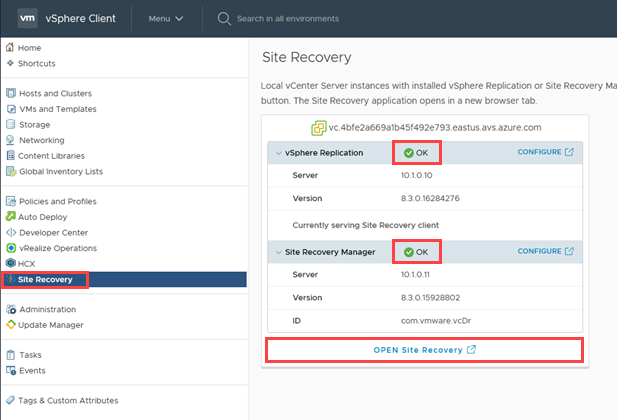The height and width of the screenshot is (420, 617).
Task: Click the Storage icon
Action: 11,124
